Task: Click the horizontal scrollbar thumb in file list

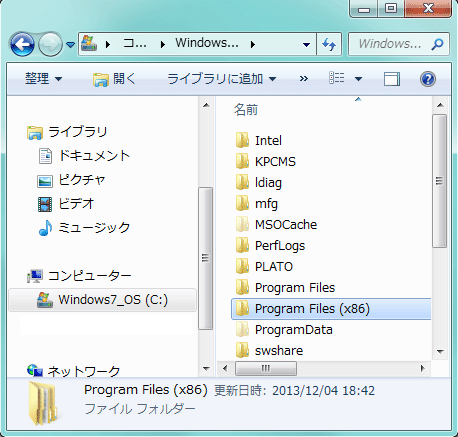Action: (266, 369)
